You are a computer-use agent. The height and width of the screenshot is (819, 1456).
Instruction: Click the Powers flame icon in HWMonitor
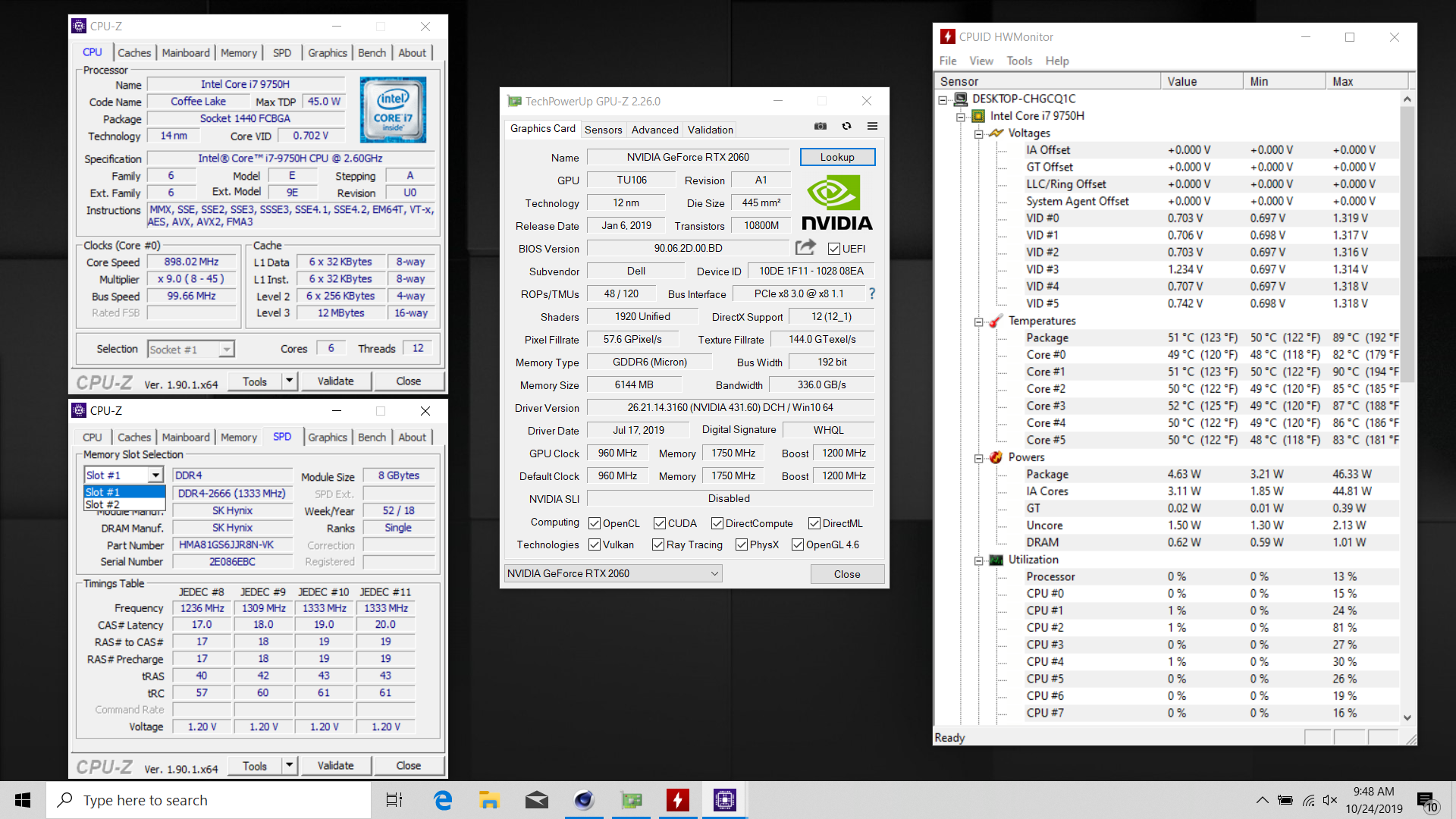996,457
